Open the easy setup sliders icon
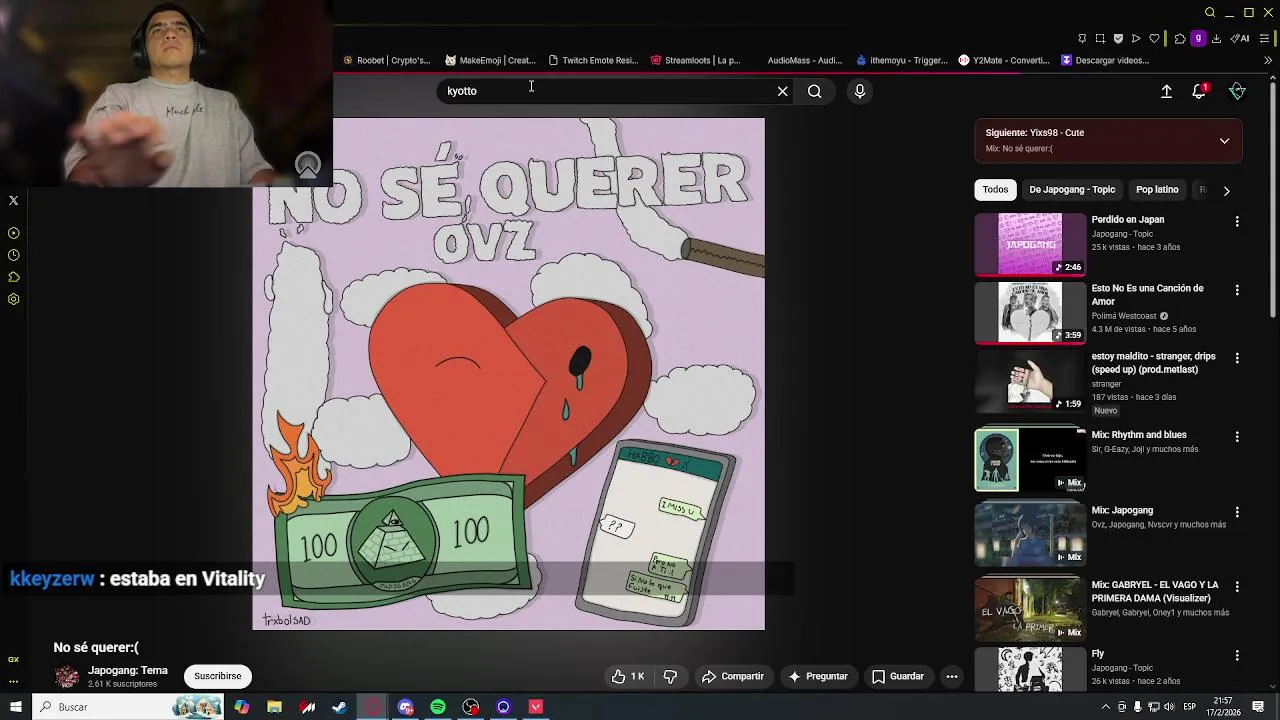Viewport: 1280px width, 720px height. pos(1265,39)
